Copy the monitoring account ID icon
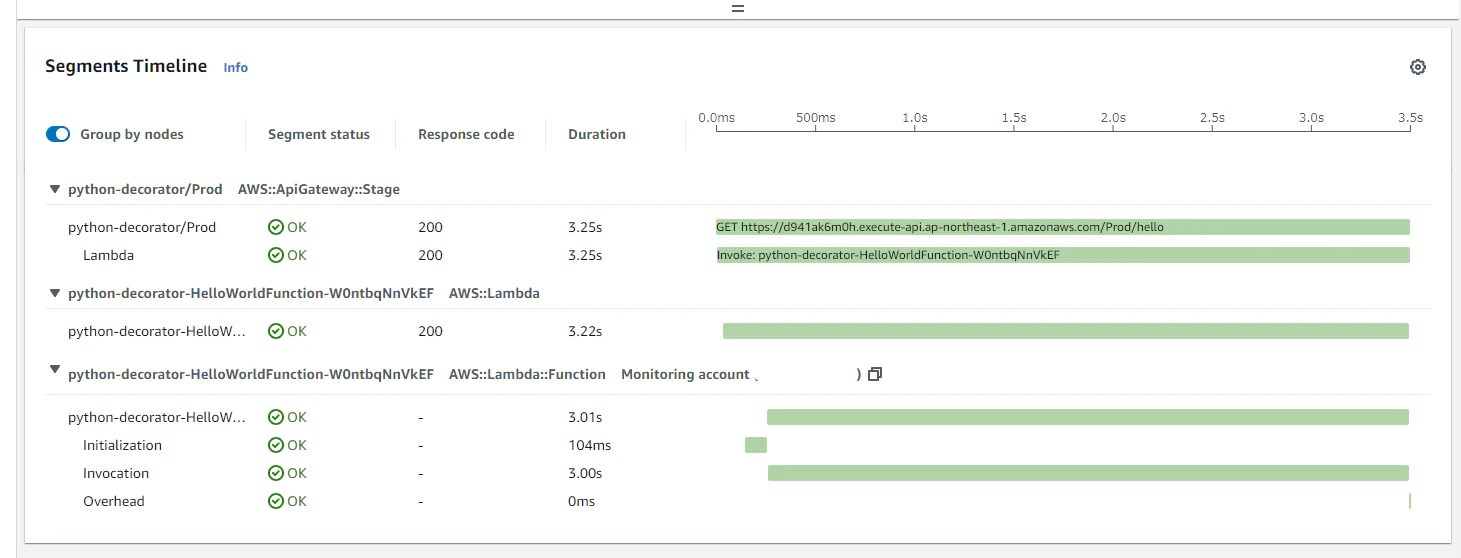Image resolution: width=1461 pixels, height=558 pixels. pyautogui.click(x=875, y=374)
